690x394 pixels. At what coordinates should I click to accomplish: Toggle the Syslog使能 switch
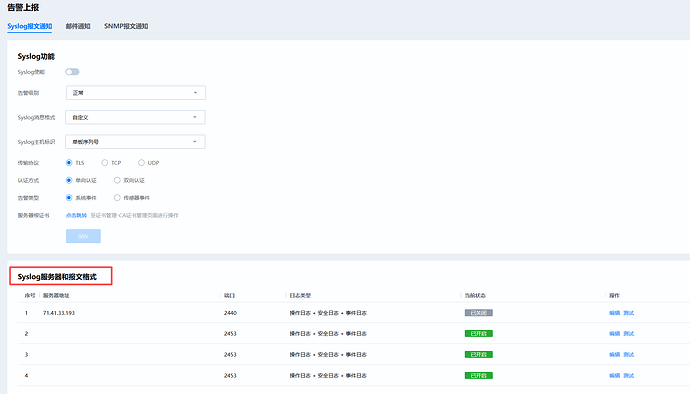click(x=72, y=72)
